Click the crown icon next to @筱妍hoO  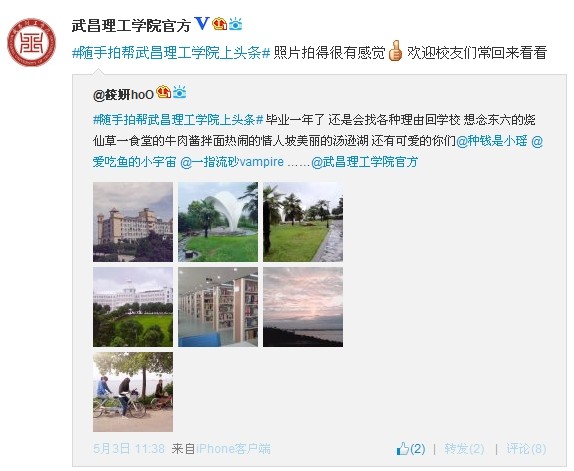[x=164, y=92]
